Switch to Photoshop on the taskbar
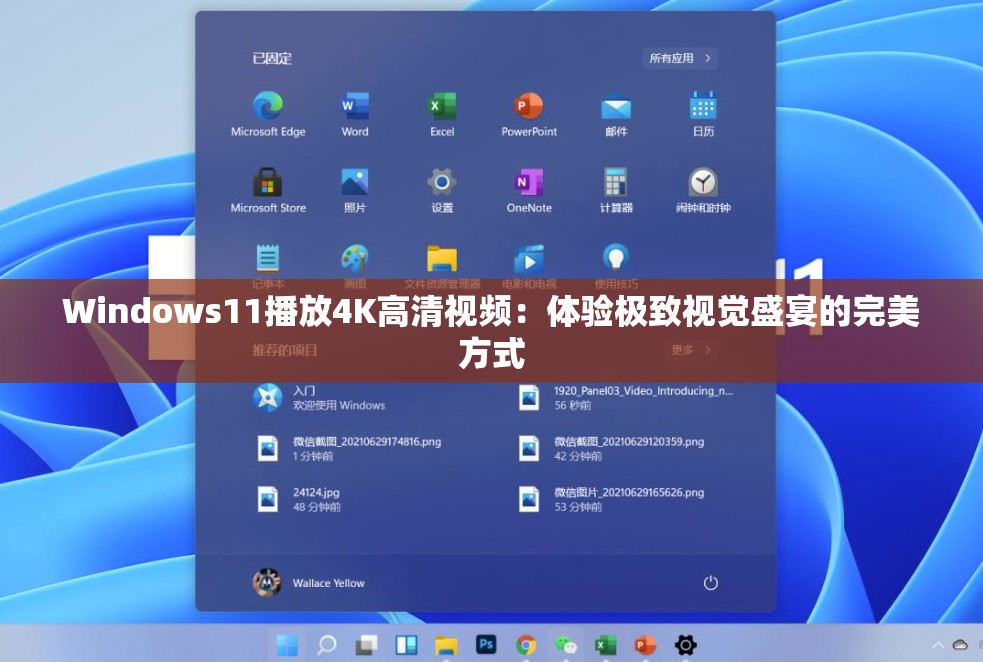The image size is (983, 662). (x=486, y=644)
